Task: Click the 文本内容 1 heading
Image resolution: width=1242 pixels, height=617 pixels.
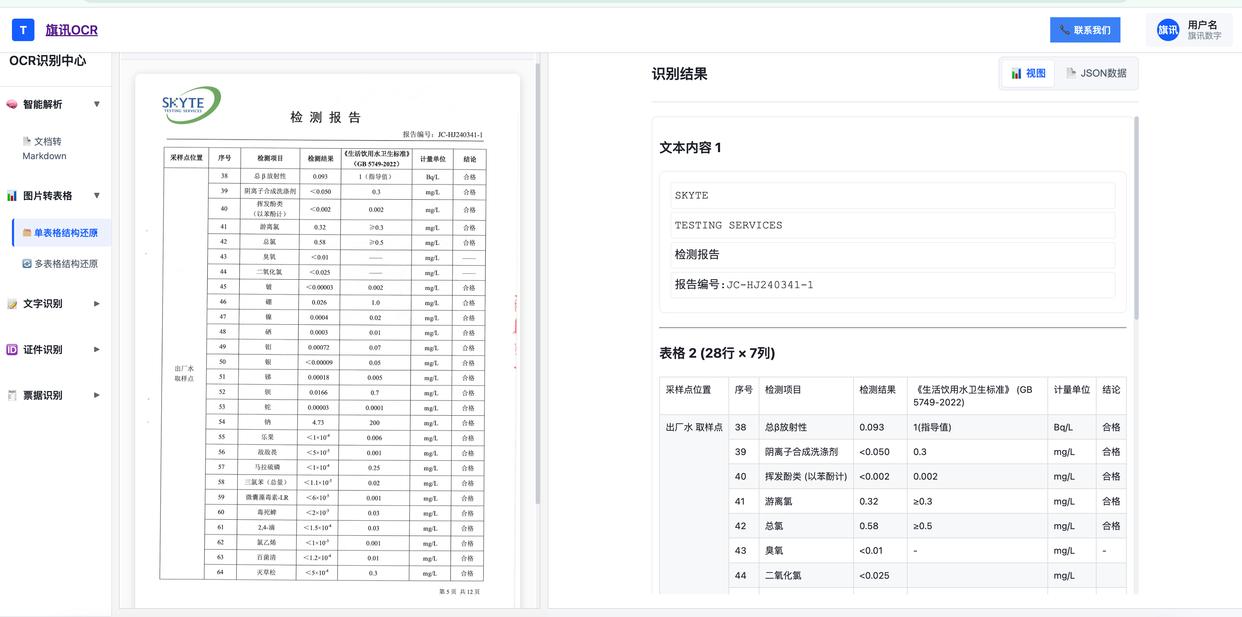Action: click(x=690, y=147)
